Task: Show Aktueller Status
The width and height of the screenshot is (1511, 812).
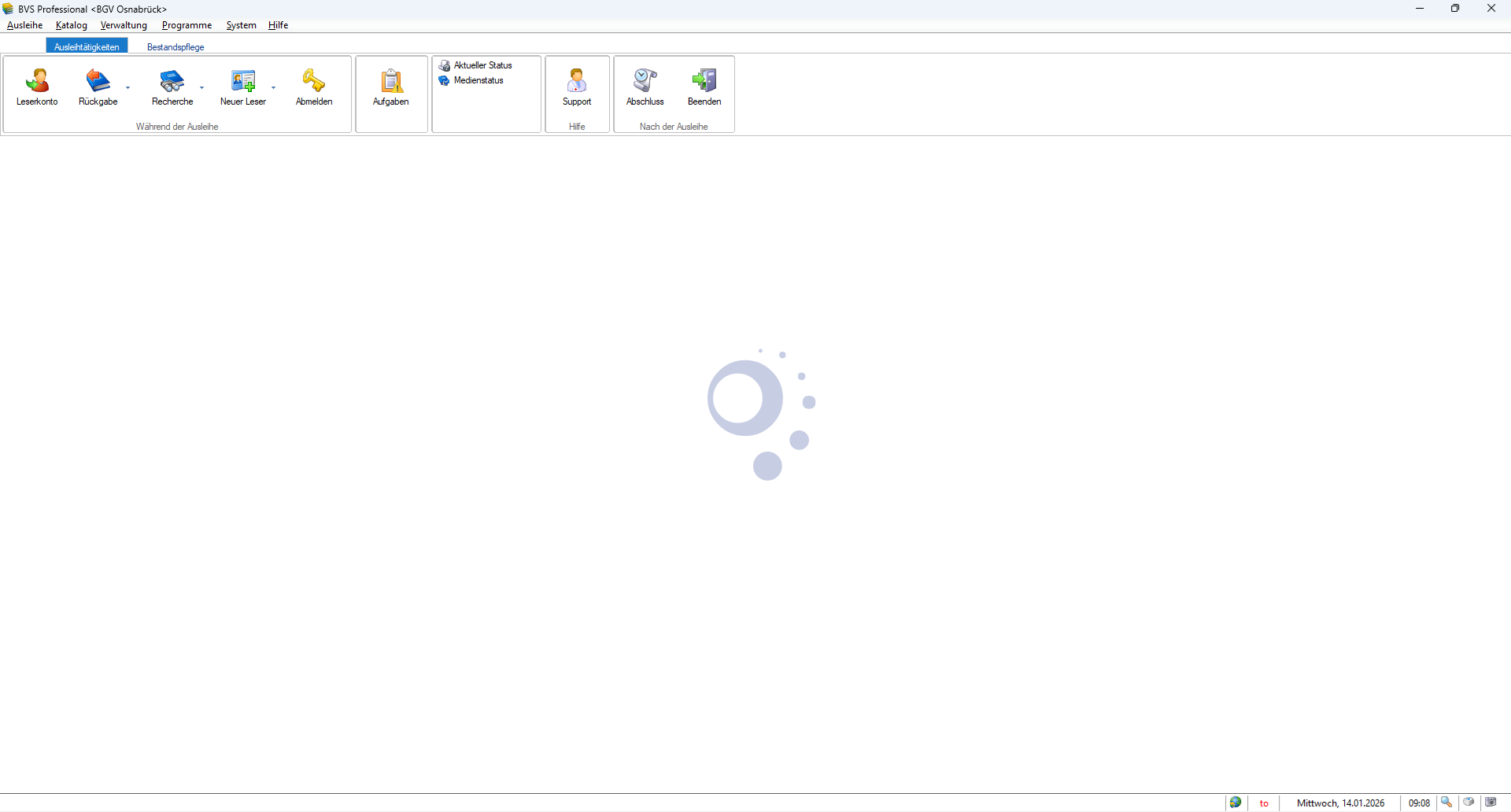Action: pos(476,65)
